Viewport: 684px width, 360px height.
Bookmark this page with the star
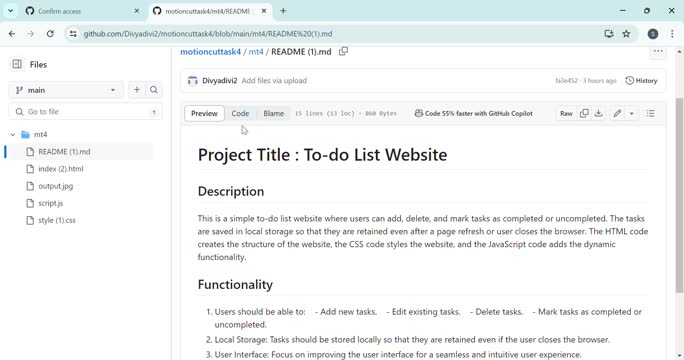pyautogui.click(x=626, y=34)
